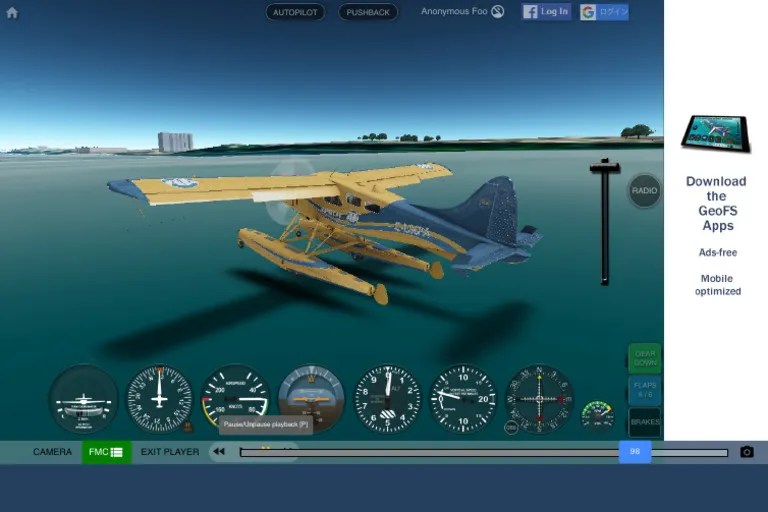
Task: Open the FMC panel
Action: [x=106, y=452]
